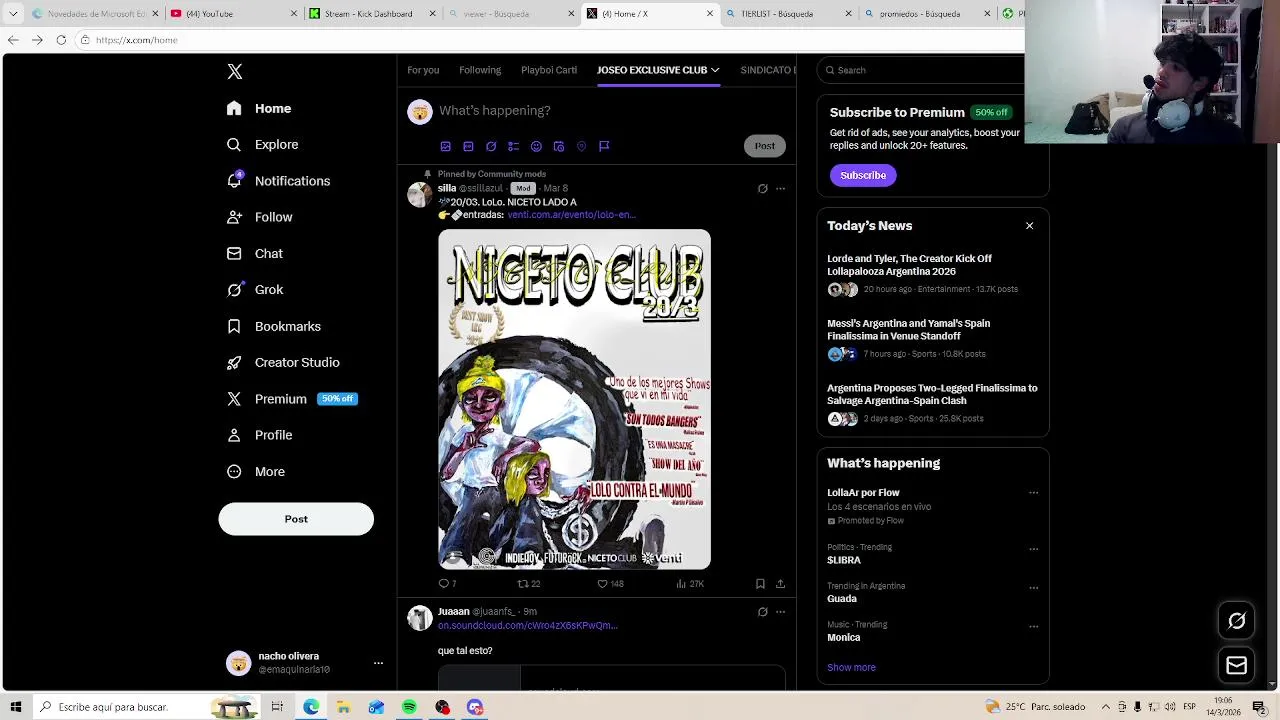Viewport: 1280px width, 720px height.
Task: Switch to the For you tab
Action: tap(423, 70)
